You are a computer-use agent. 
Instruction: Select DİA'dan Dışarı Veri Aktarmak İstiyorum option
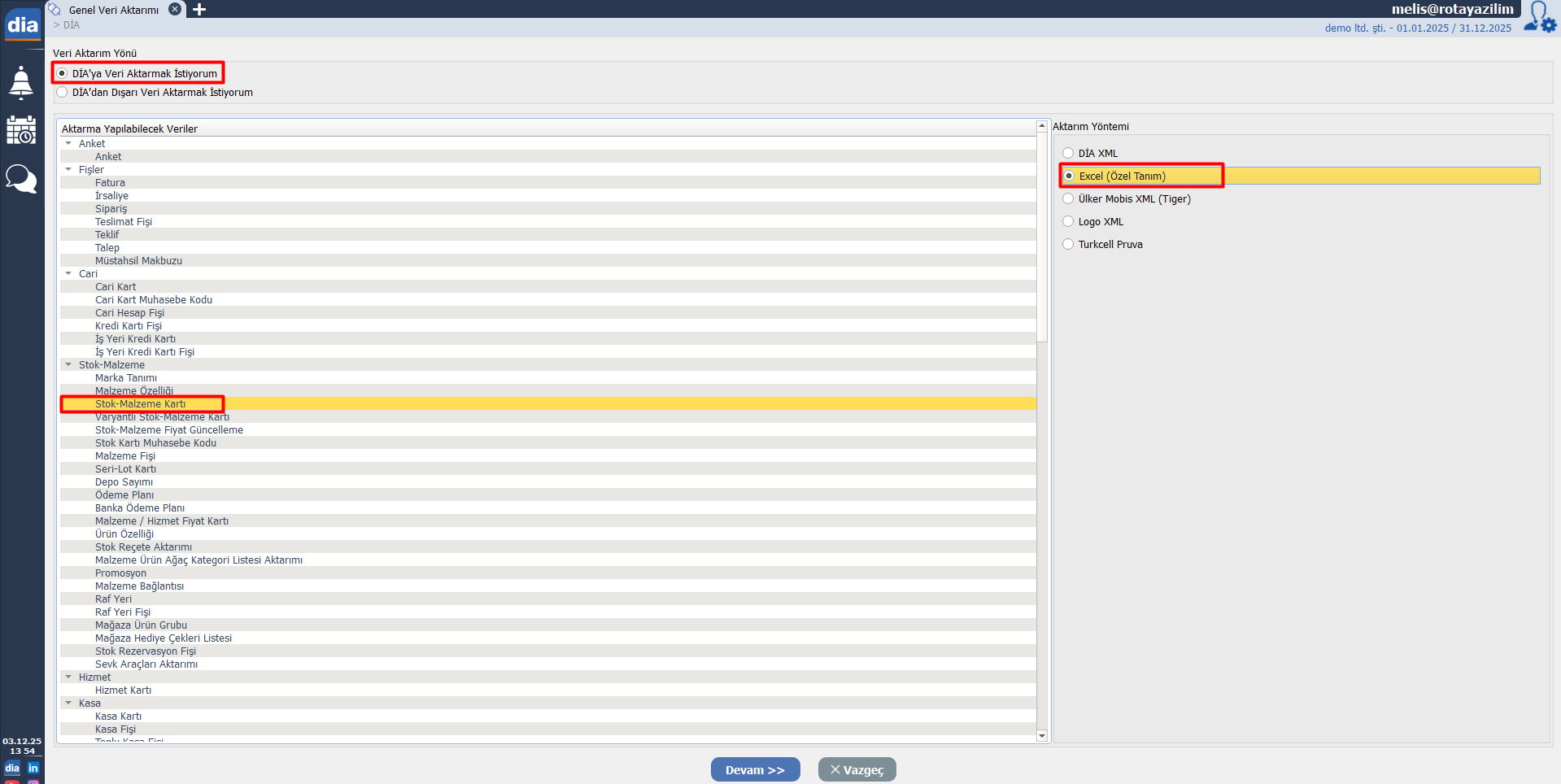(x=63, y=93)
